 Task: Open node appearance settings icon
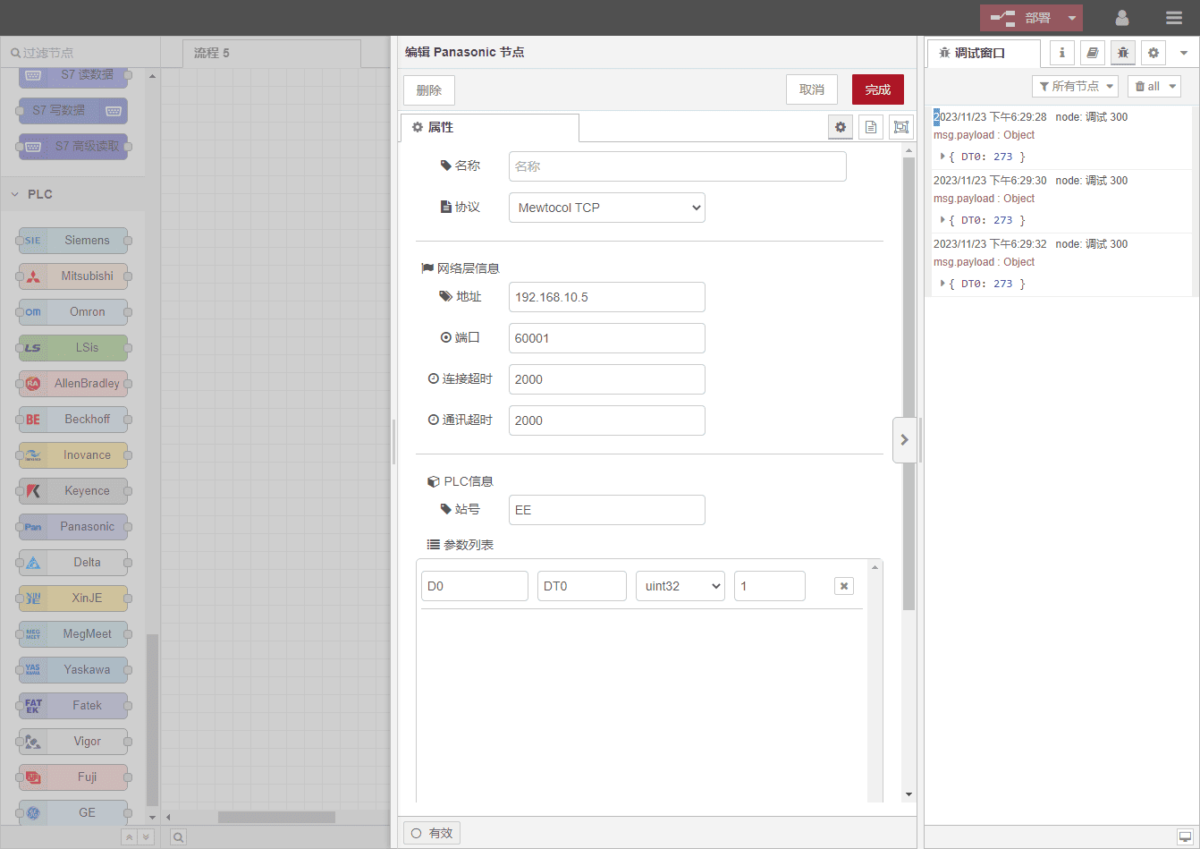click(x=901, y=127)
